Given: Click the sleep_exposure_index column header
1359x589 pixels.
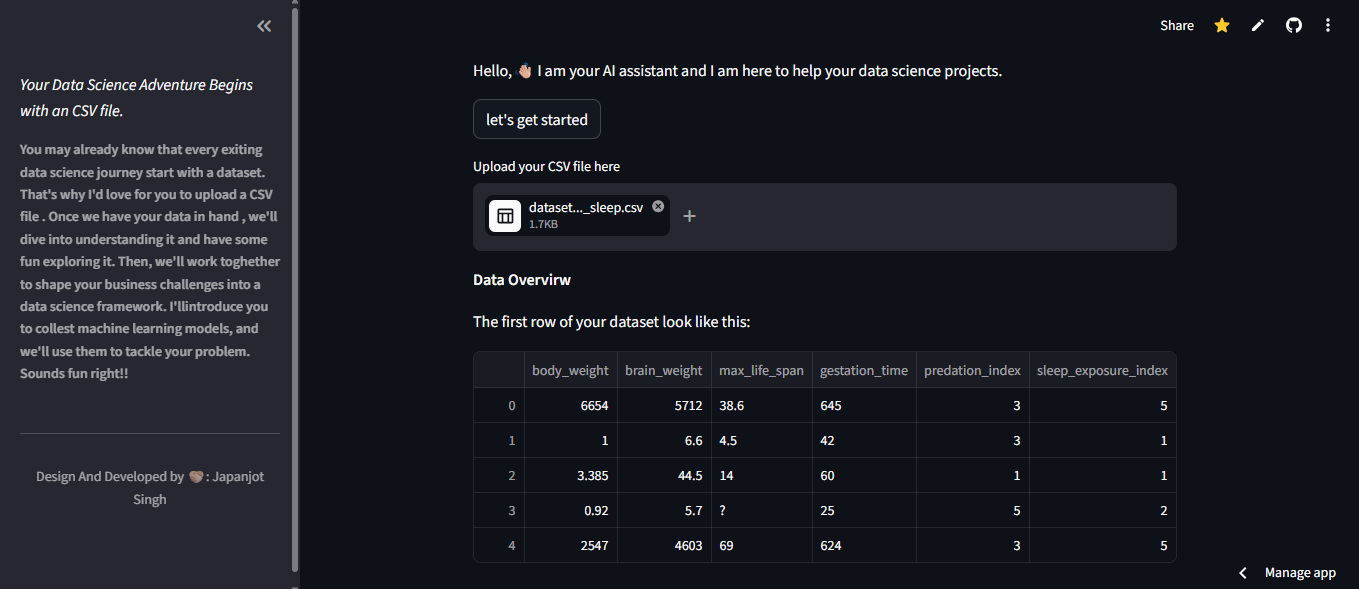Looking at the screenshot, I should (x=1102, y=370).
